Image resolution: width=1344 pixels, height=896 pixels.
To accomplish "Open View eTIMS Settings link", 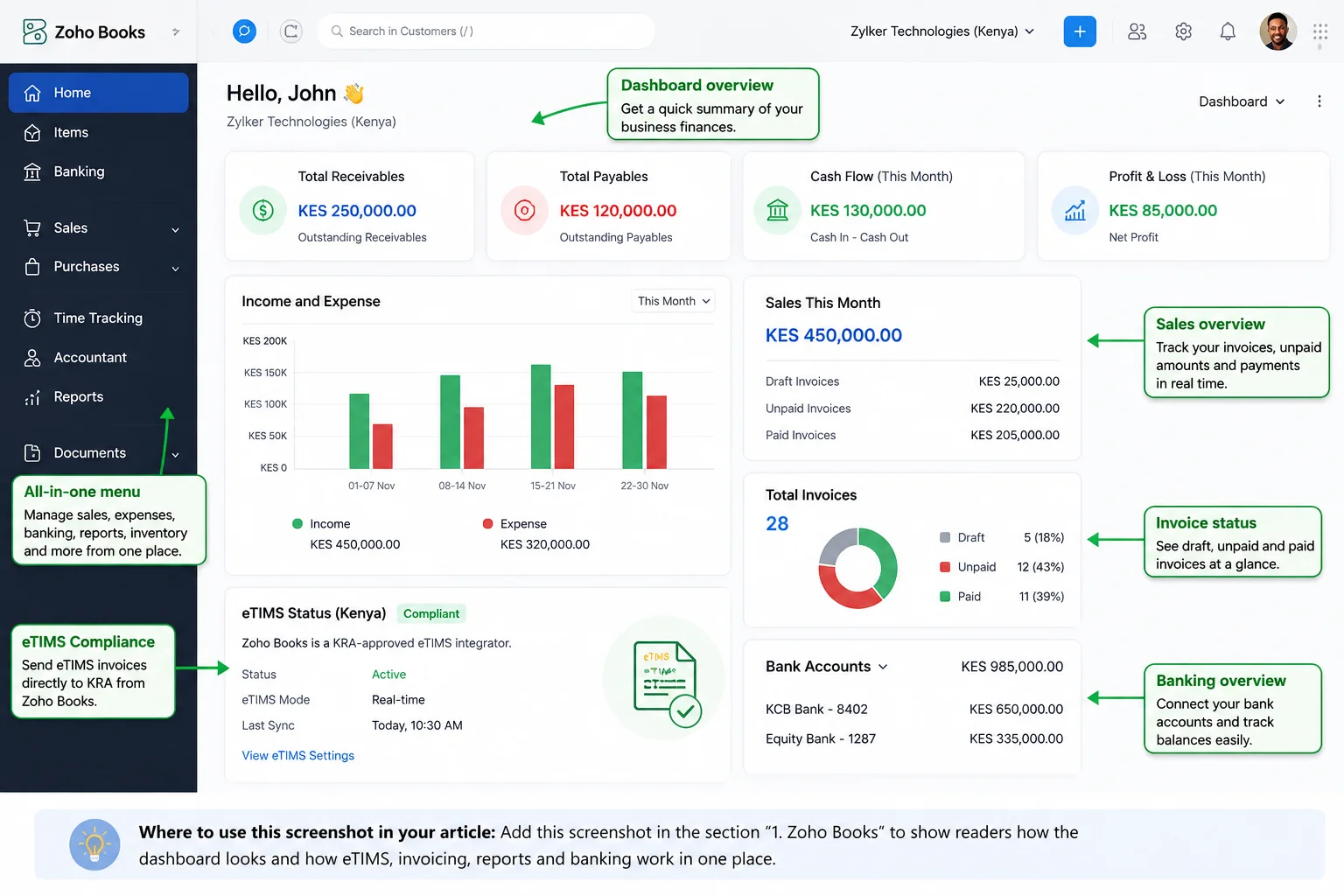I will point(297,756).
